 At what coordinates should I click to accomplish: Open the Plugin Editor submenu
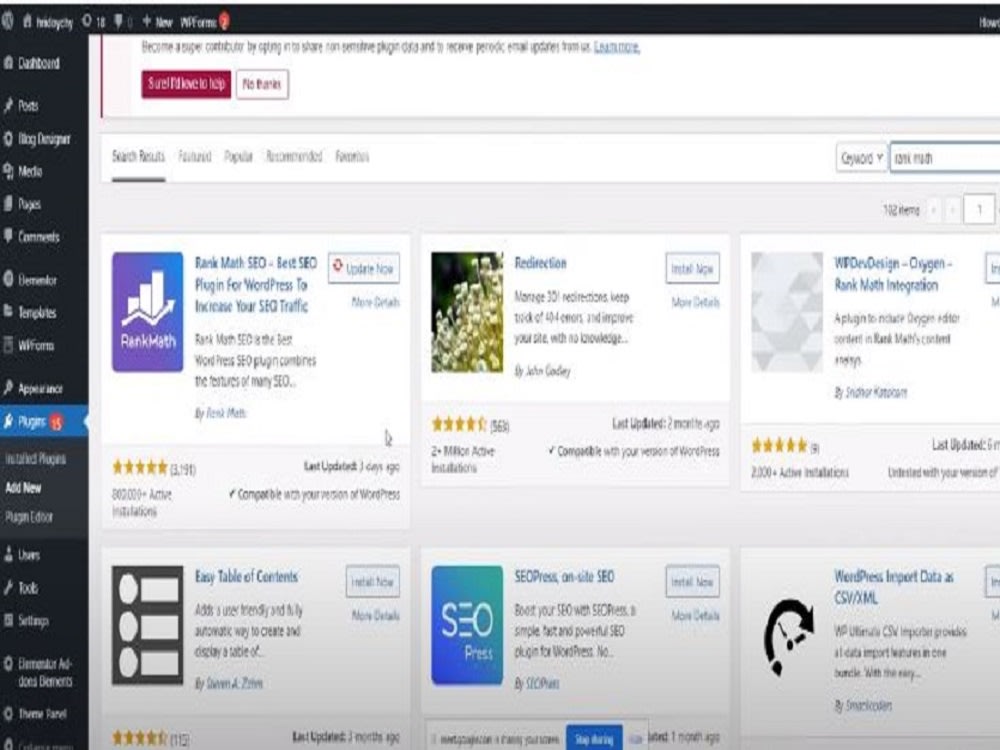pos(29,517)
